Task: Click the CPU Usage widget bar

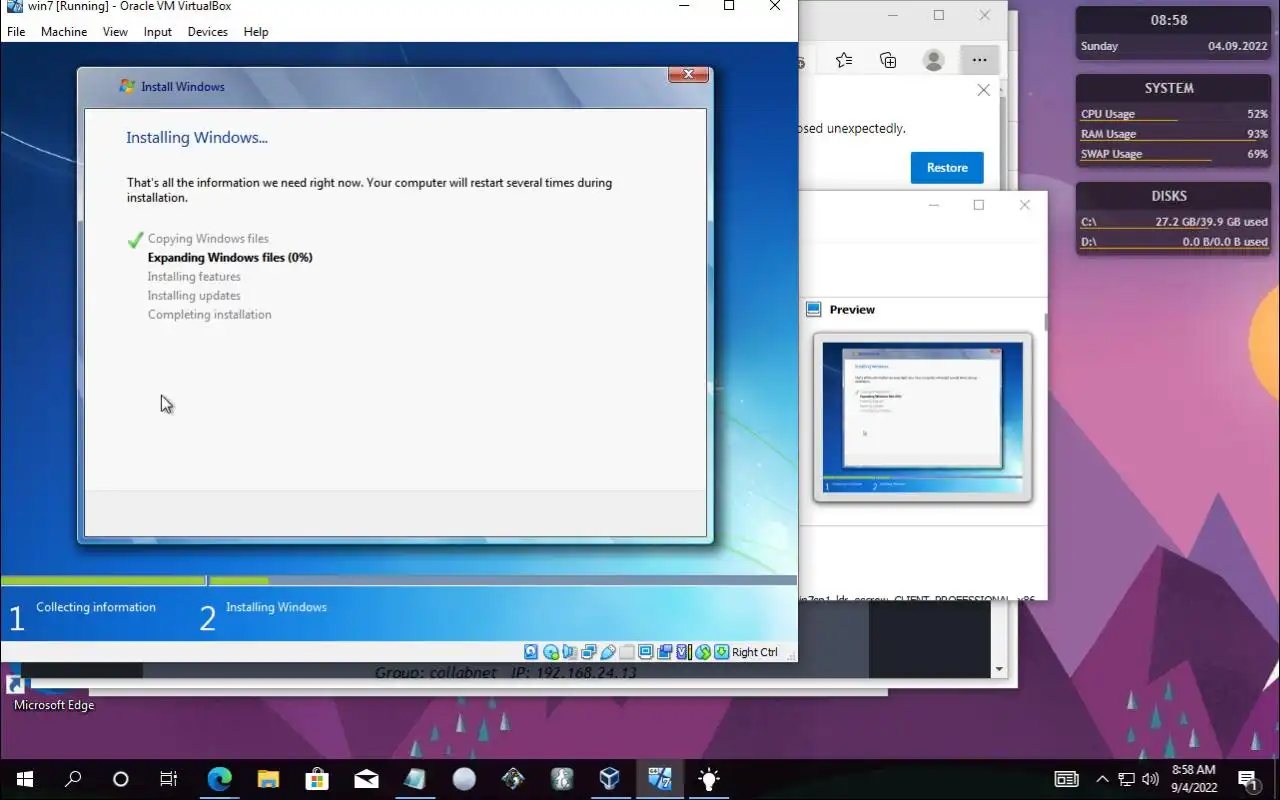Action: coord(1174,114)
